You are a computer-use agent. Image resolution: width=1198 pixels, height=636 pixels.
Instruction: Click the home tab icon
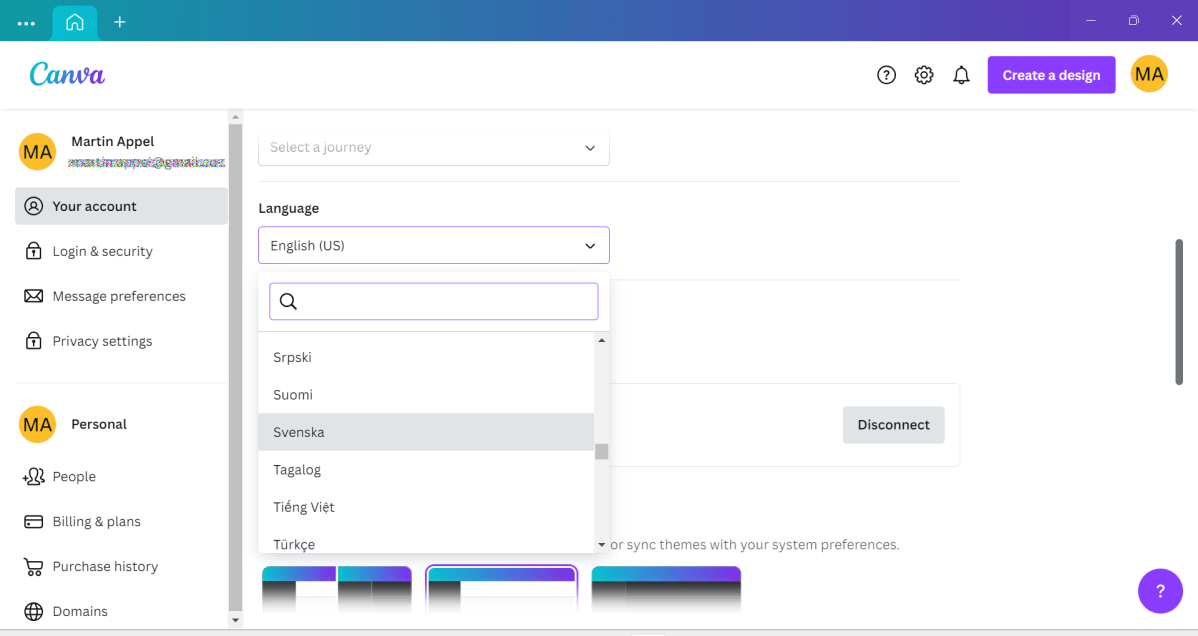tap(75, 21)
